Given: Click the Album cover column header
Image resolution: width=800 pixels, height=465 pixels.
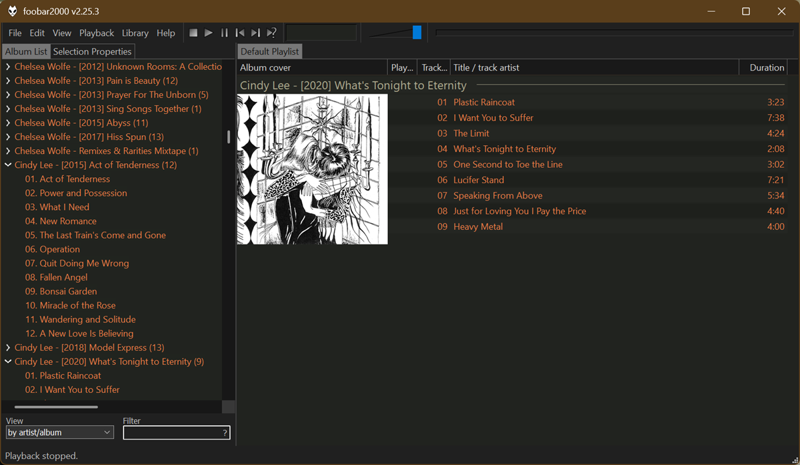Looking at the screenshot, I should tap(312, 67).
